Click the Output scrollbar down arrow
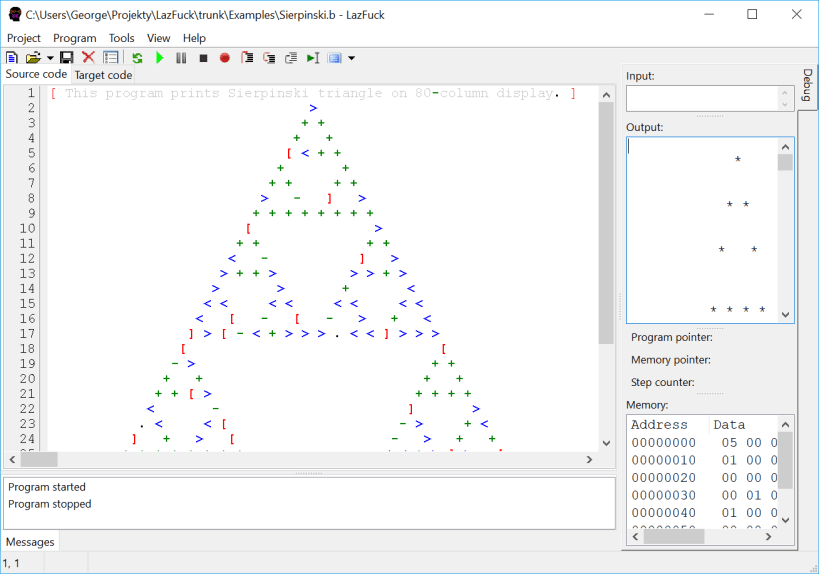The image size is (819, 574). point(786,314)
